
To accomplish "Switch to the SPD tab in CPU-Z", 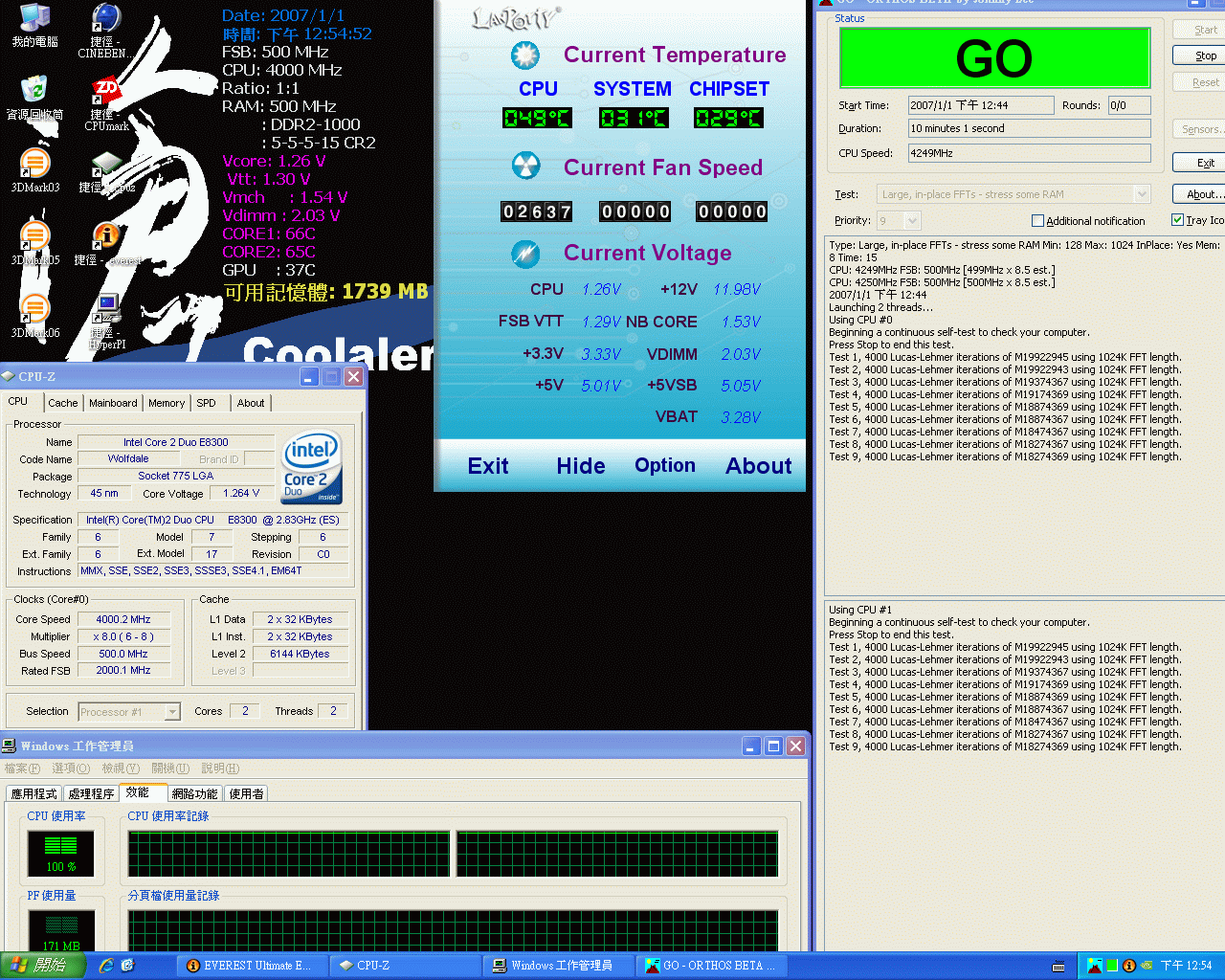I will coord(207,403).
